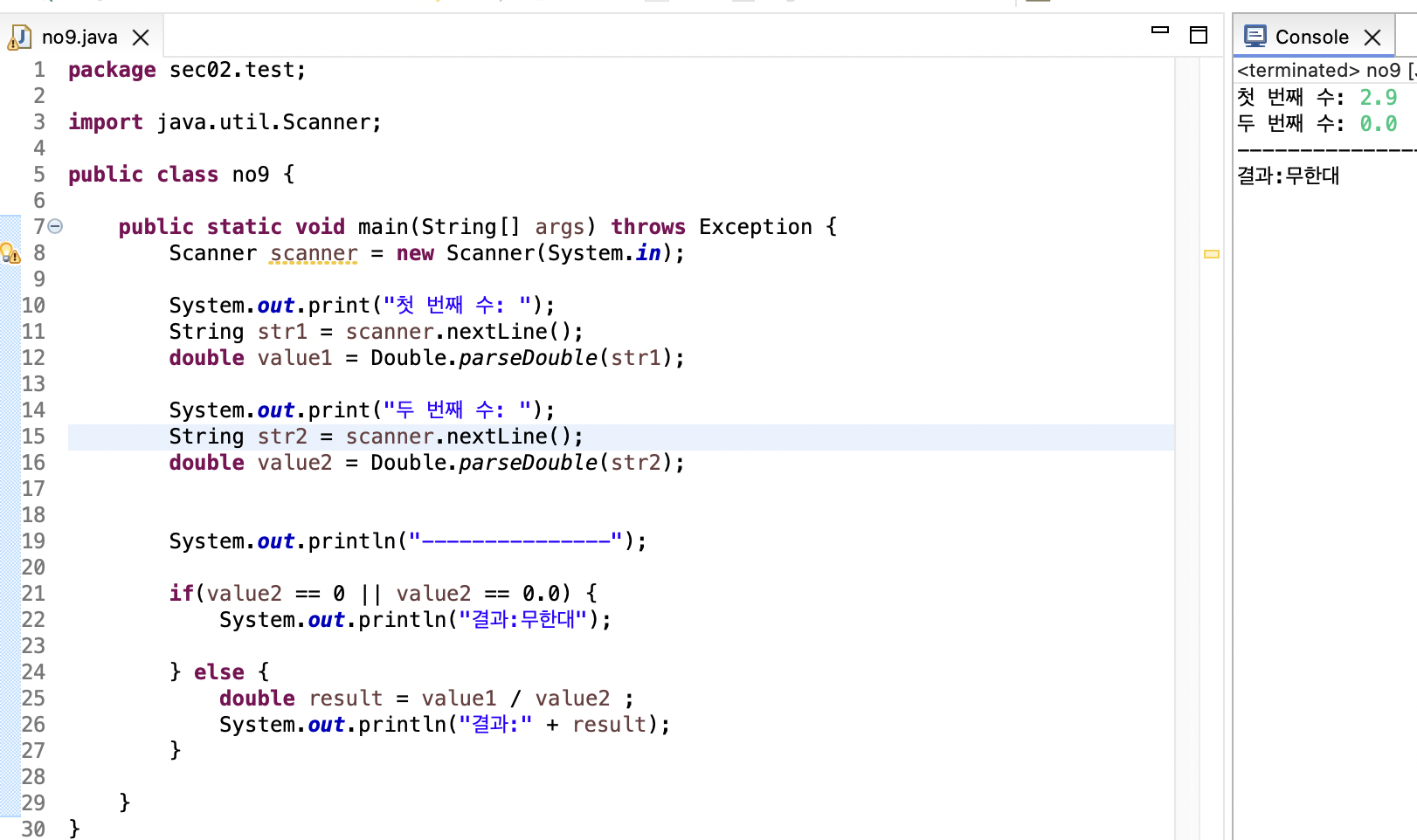Select the no9.java editor tab
1417x840 pixels.
(79, 37)
